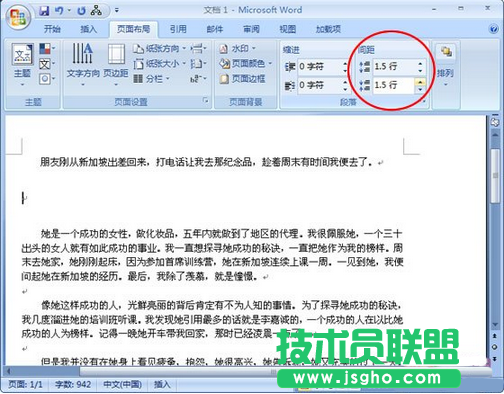Click the spacing after 1.5 行 field
Image resolution: width=504 pixels, height=394 pixels.
pyautogui.click(x=393, y=86)
